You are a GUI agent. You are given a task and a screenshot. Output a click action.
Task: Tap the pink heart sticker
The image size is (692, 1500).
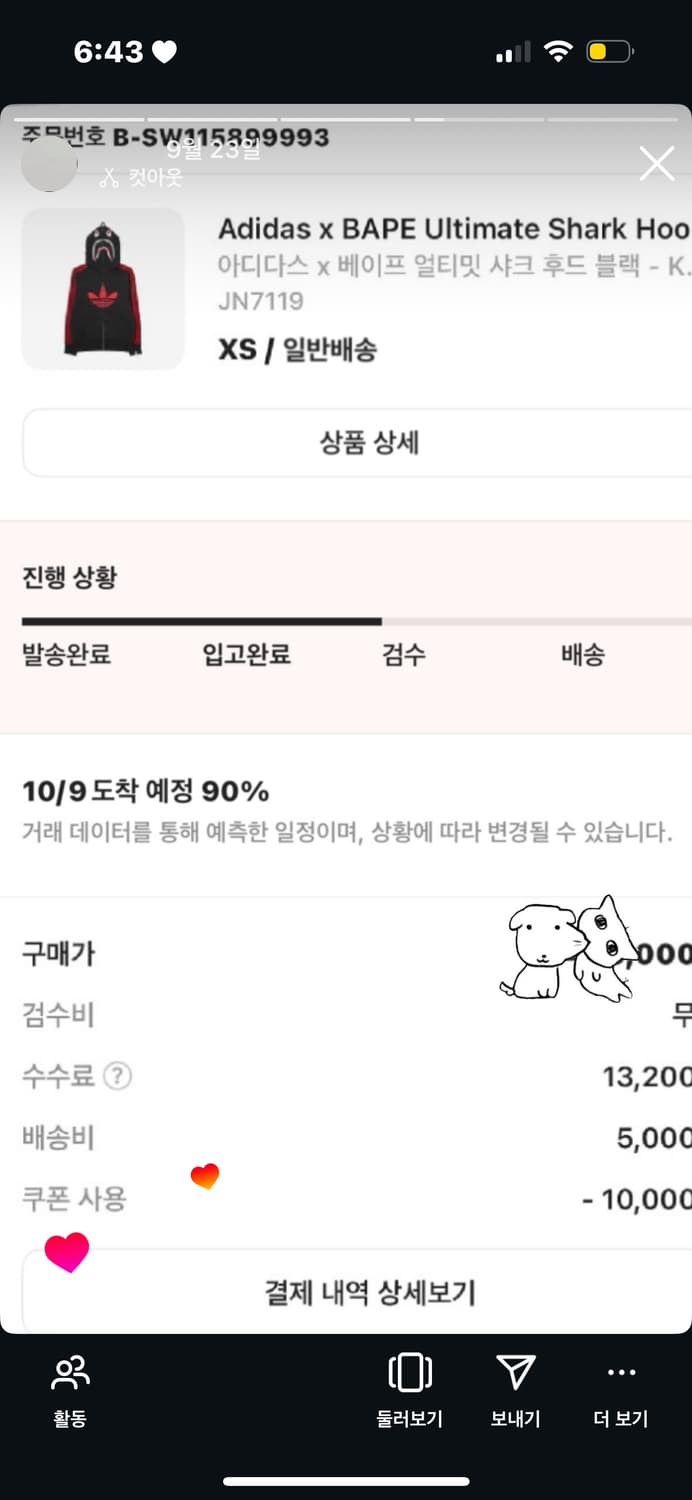tap(67, 1252)
